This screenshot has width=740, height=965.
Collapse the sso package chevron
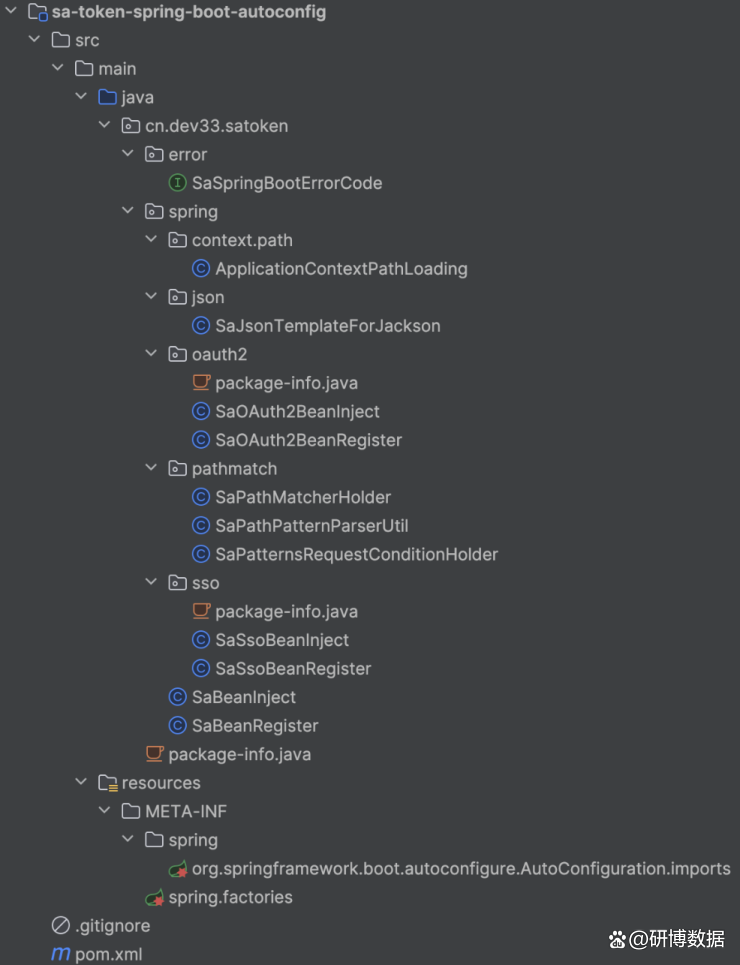coord(151,581)
